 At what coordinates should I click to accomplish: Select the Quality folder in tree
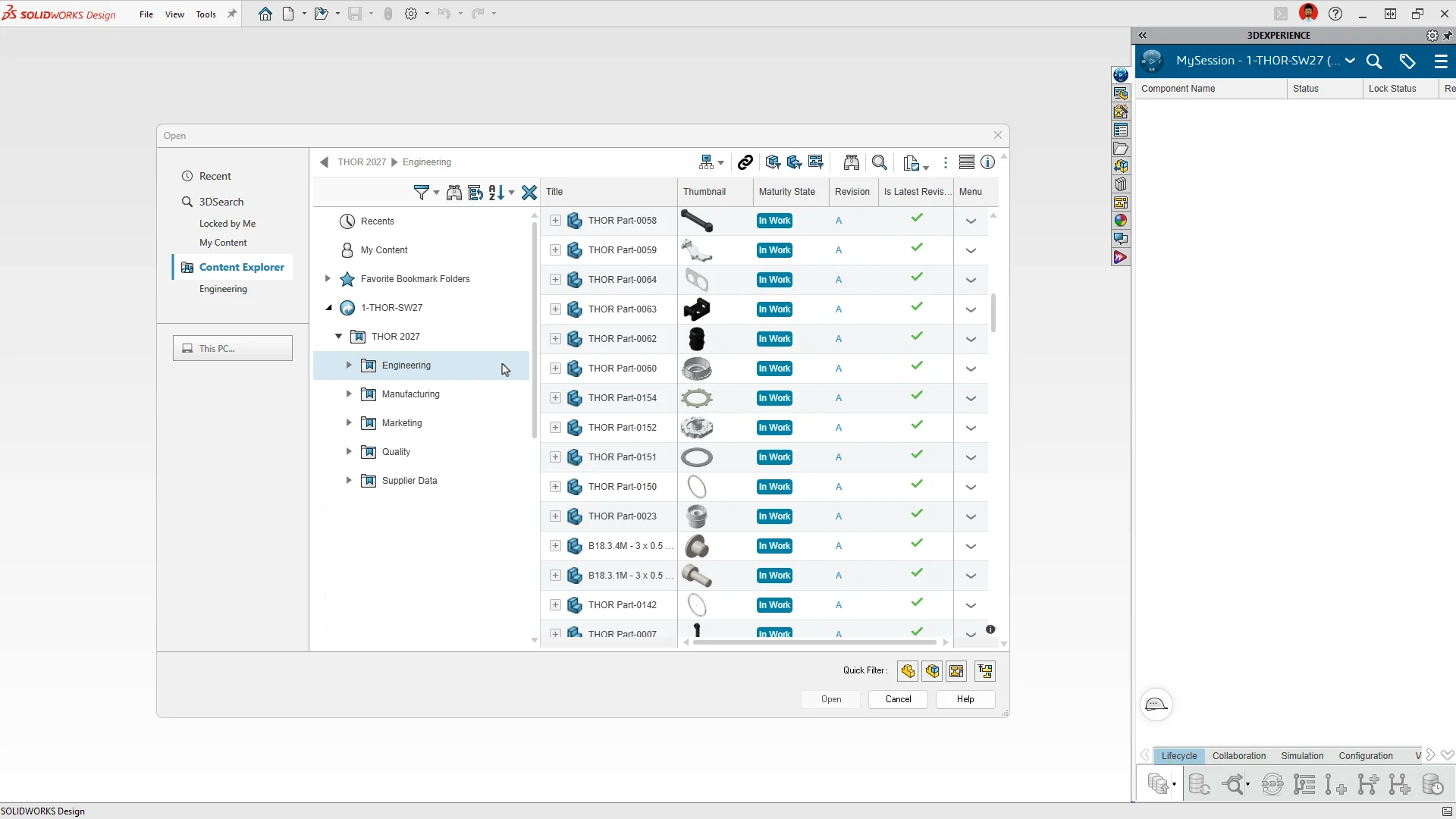[x=396, y=451]
